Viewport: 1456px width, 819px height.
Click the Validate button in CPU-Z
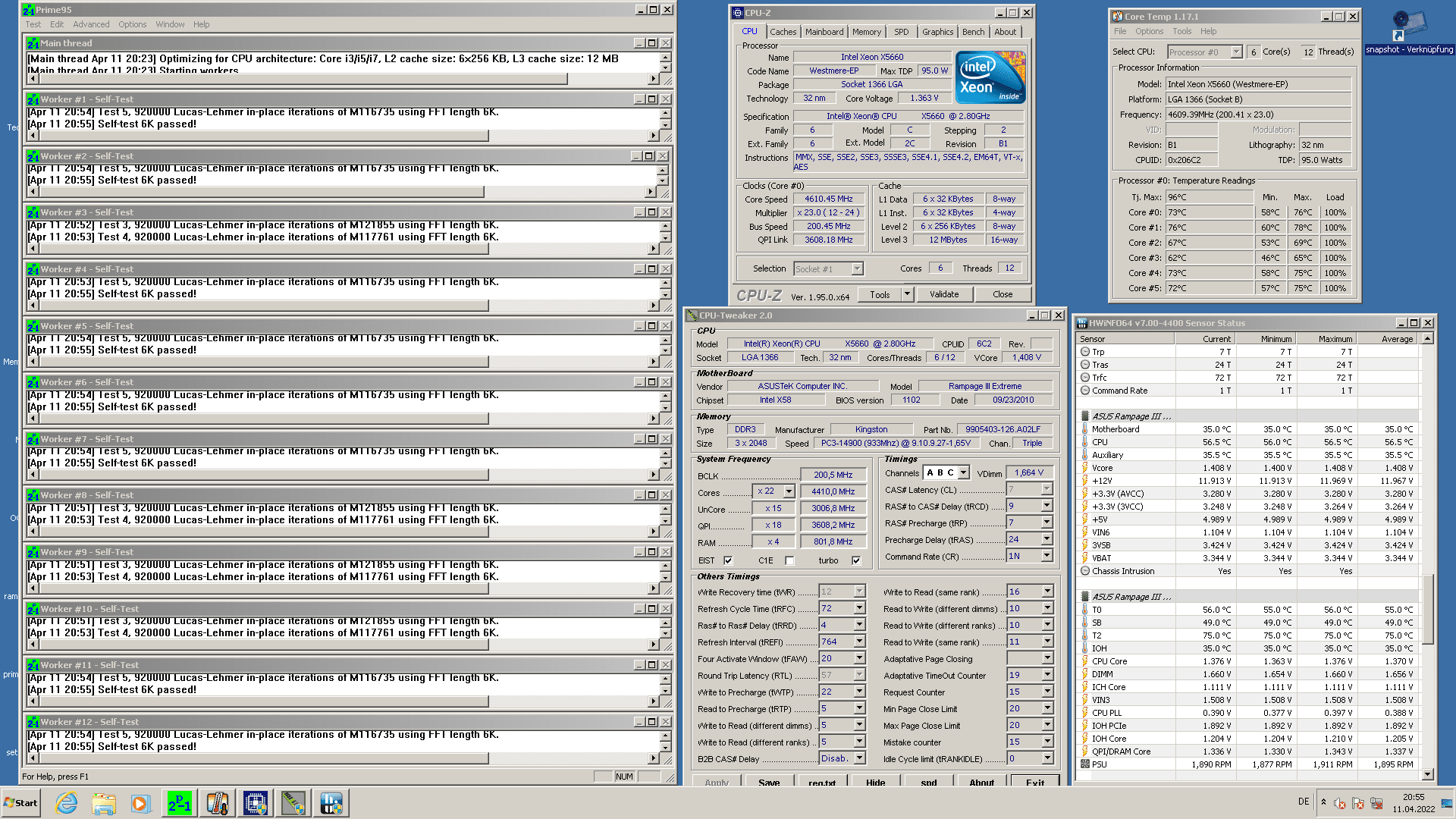coord(944,294)
